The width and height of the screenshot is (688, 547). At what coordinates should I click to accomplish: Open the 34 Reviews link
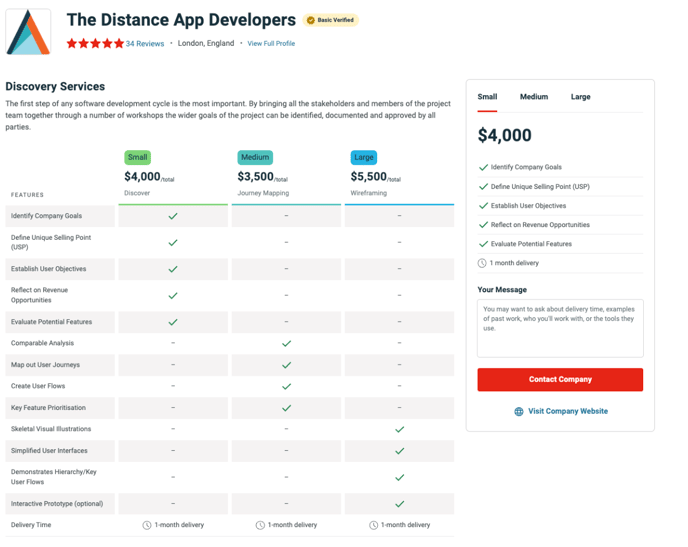coord(145,44)
